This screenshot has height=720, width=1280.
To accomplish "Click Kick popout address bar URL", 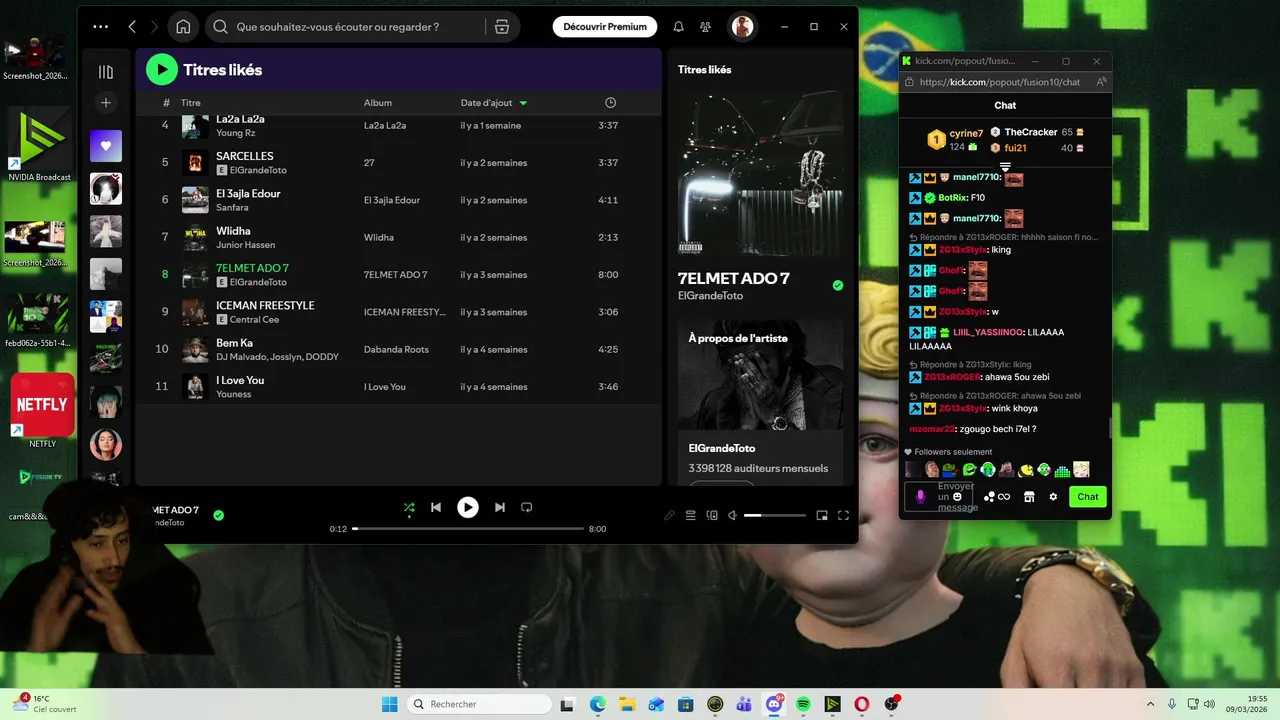I will tap(999, 82).
